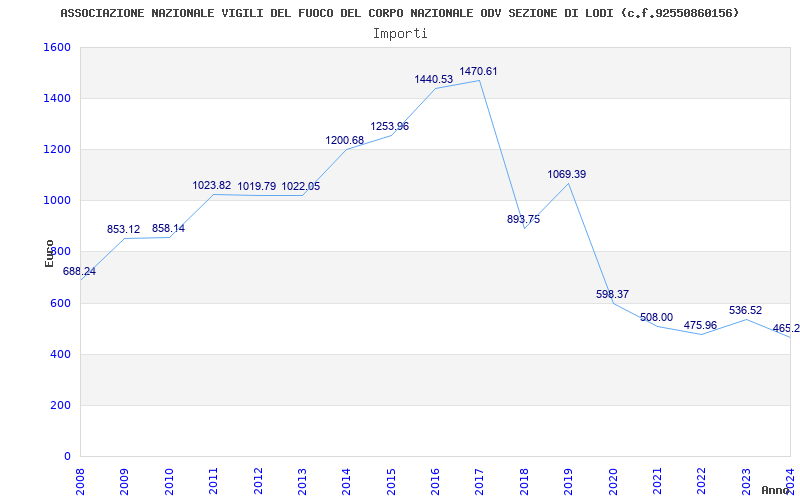Click the x-axis year 2023
The width and height of the screenshot is (800, 500).
point(746,481)
